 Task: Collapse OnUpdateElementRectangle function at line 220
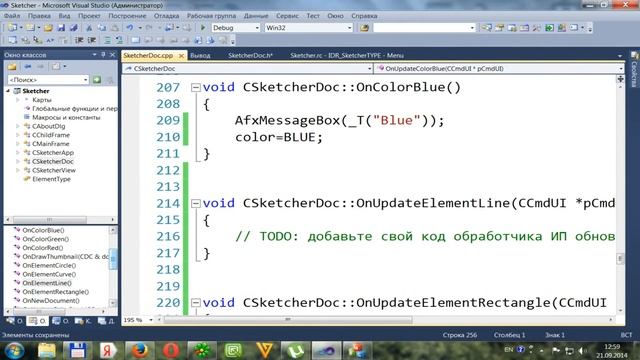196,302
